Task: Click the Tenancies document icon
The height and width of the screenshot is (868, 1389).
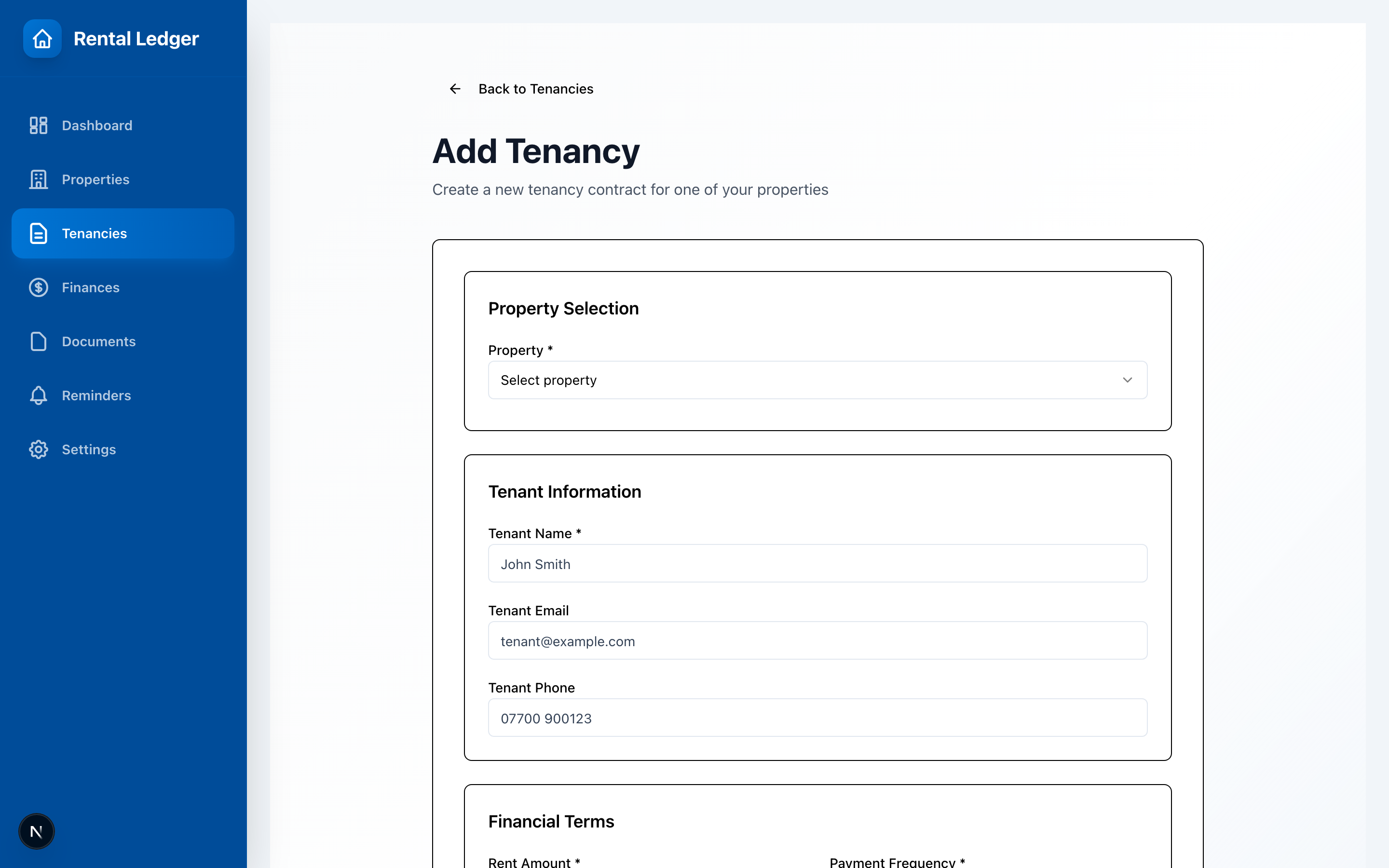Action: point(38,233)
